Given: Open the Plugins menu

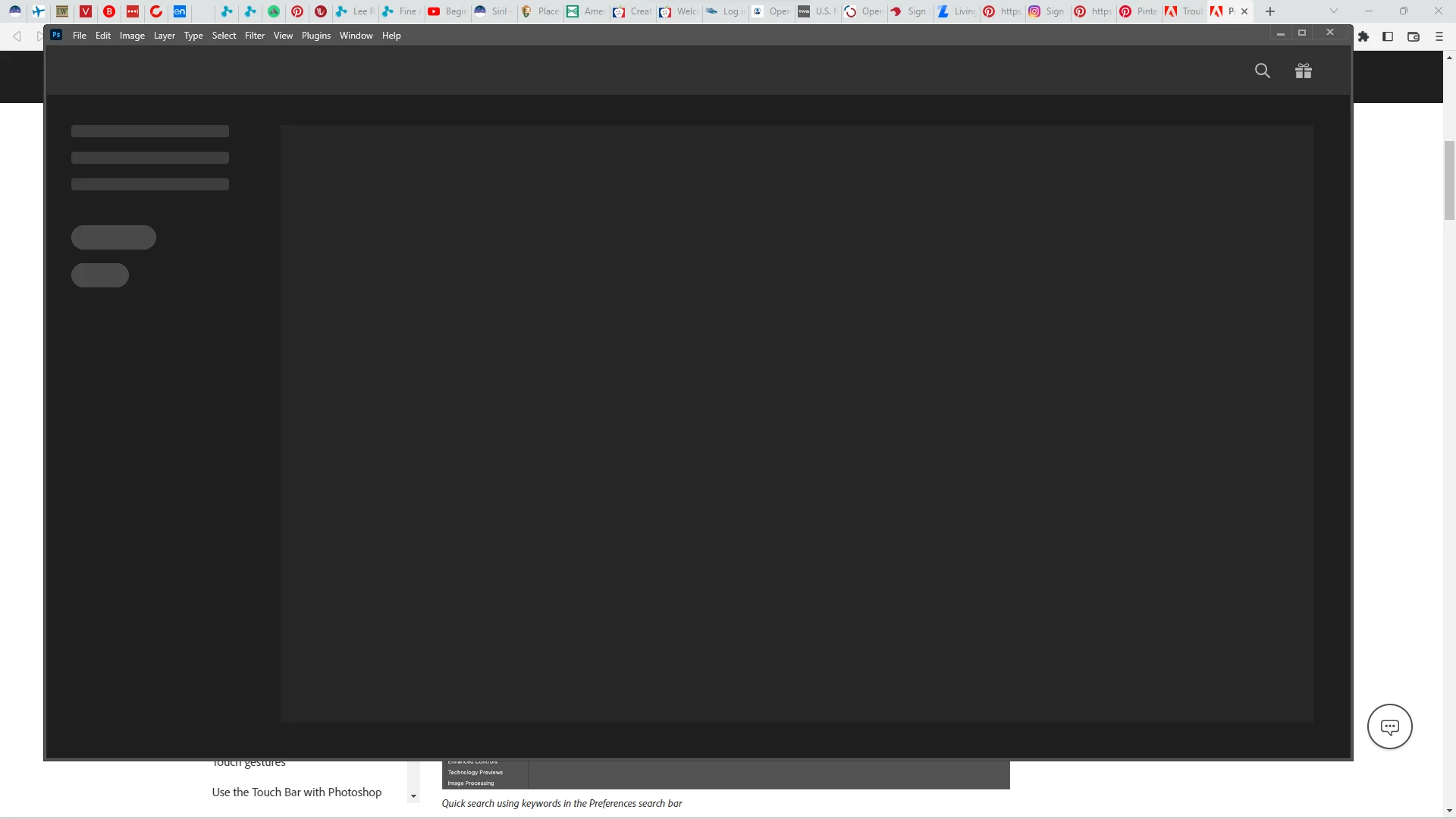Looking at the screenshot, I should (315, 36).
